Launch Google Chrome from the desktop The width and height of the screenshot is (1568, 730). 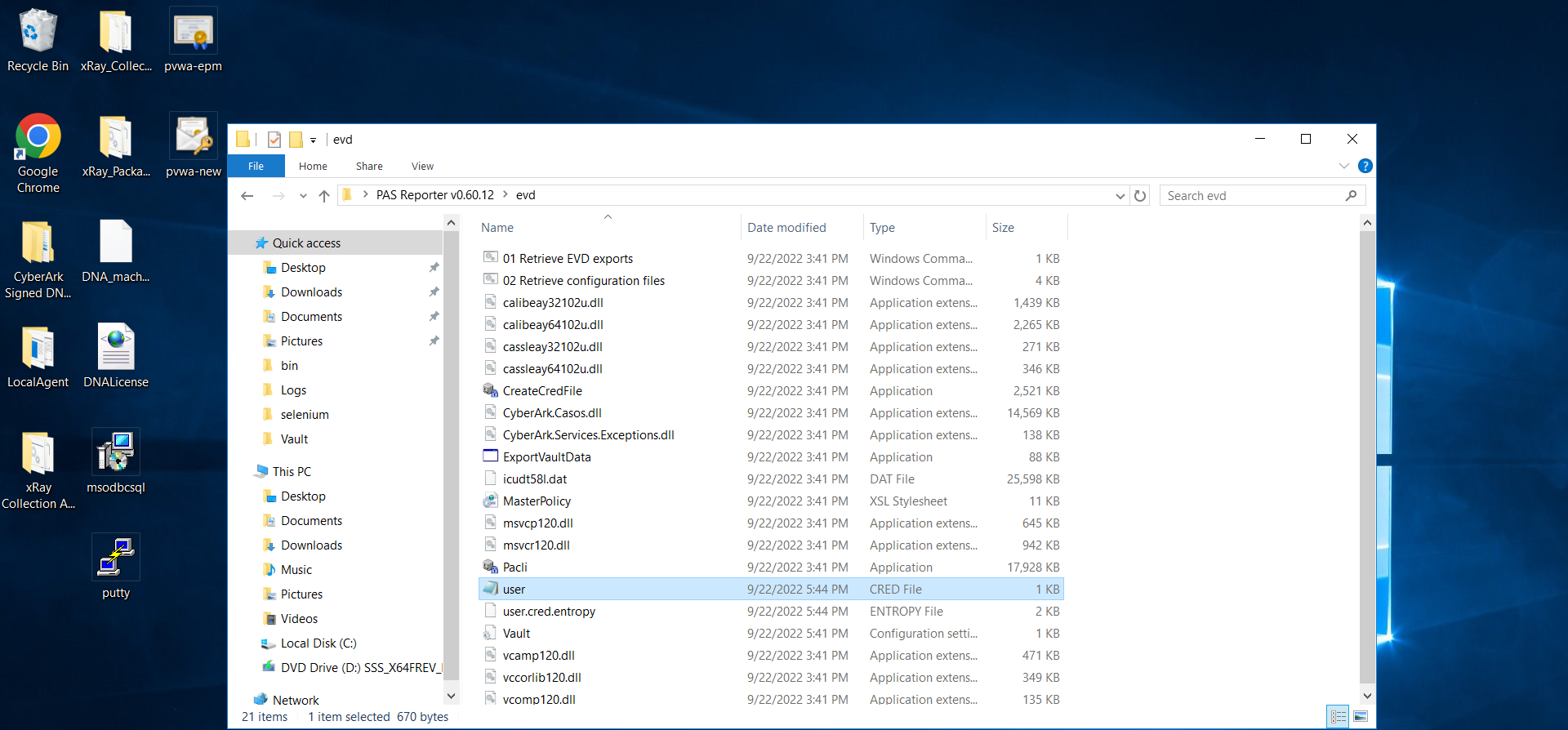[x=38, y=154]
